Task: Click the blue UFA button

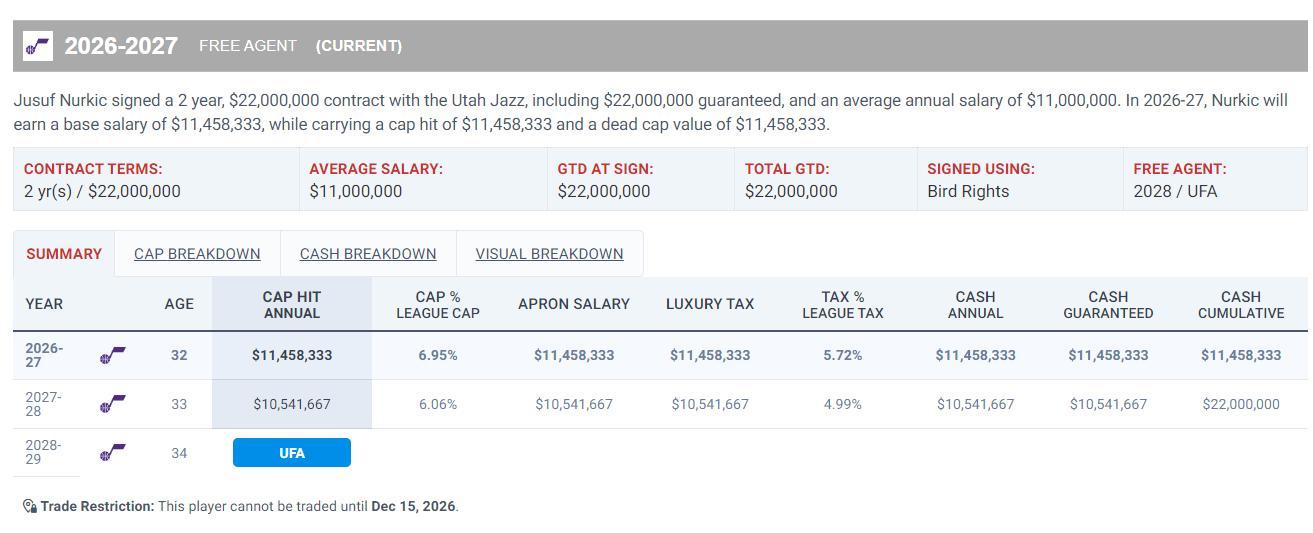Action: coord(292,453)
